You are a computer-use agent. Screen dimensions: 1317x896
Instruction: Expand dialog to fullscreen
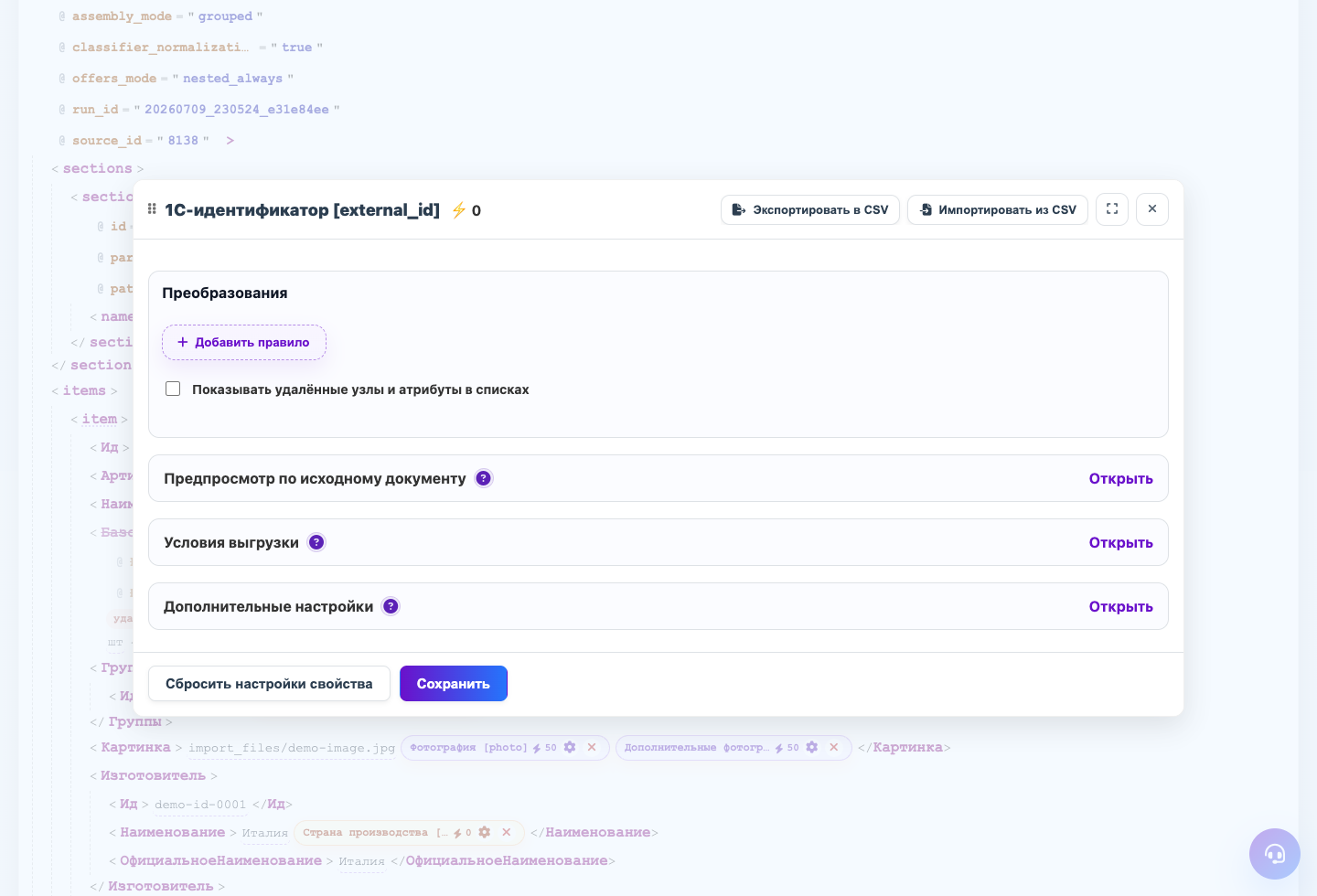[1112, 209]
